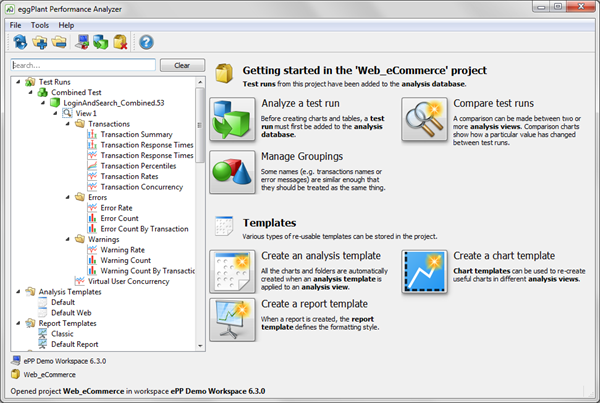Collapse the LoginAndSearch_Combined.53 node
Viewport: 600px width, 403px height.
click(x=43, y=103)
